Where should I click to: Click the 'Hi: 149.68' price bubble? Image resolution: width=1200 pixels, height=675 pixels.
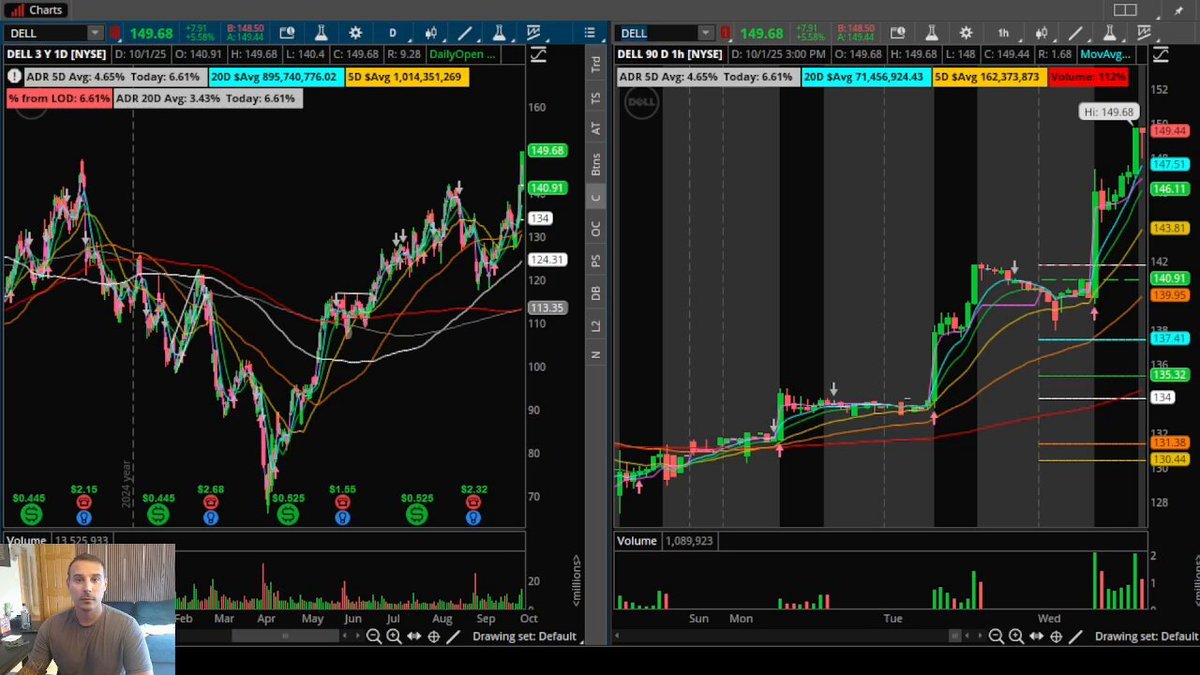tap(1109, 113)
